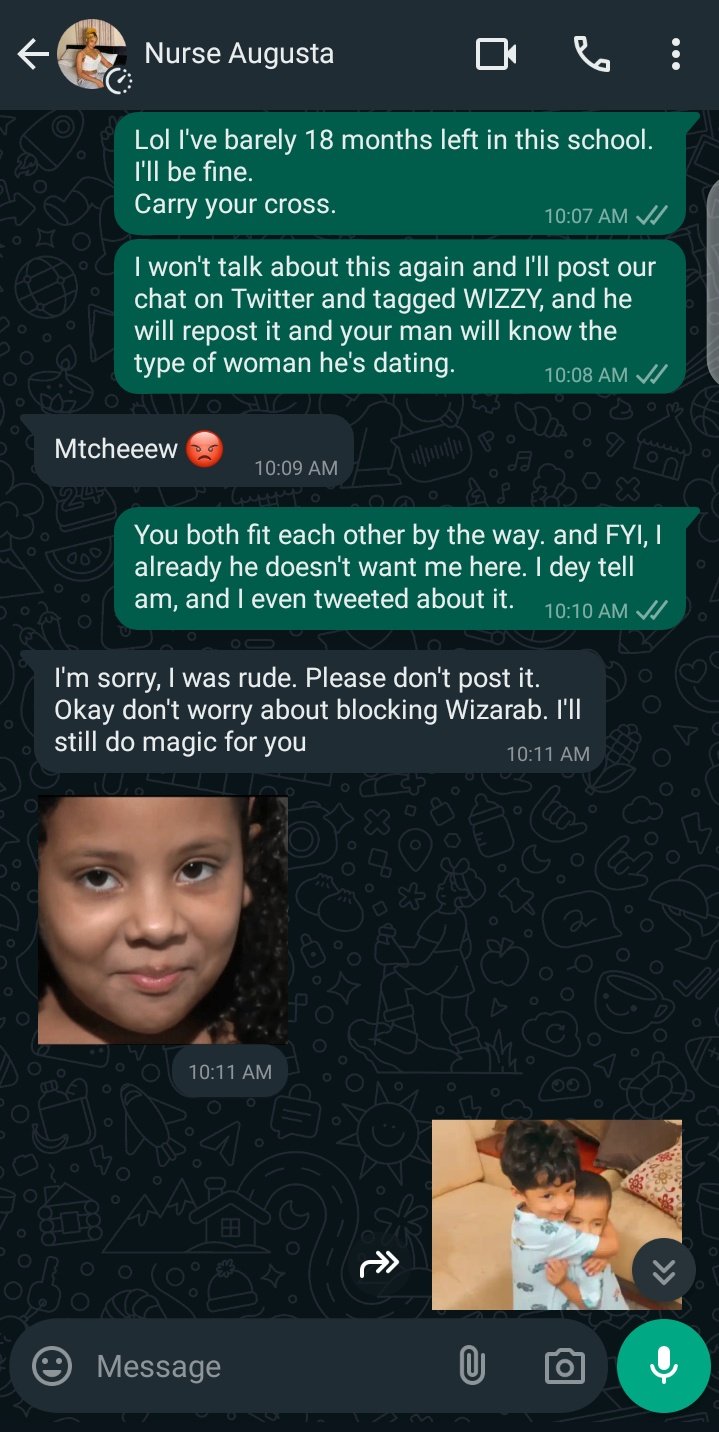Forward the hugging kids image via arrow icon
This screenshot has height=1432, width=719.
tap(380, 1264)
